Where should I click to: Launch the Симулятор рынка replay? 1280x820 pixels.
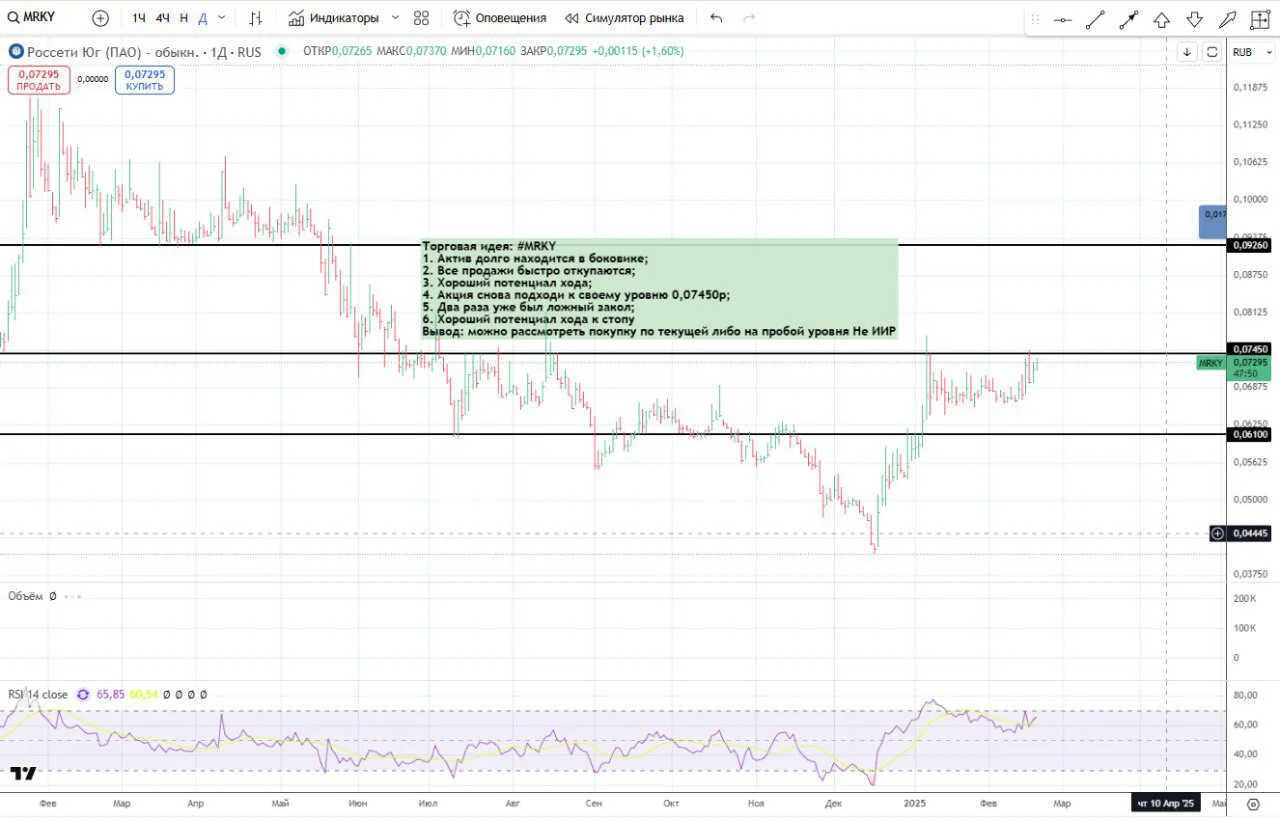coord(625,18)
